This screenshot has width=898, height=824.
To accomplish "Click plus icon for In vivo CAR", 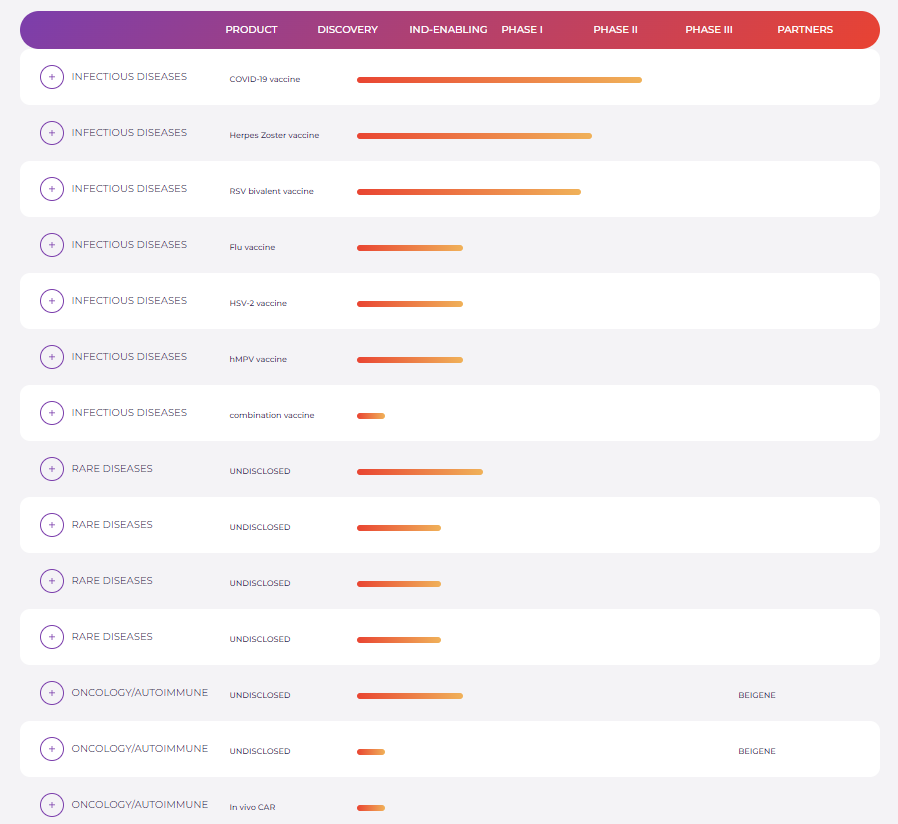I will (52, 805).
